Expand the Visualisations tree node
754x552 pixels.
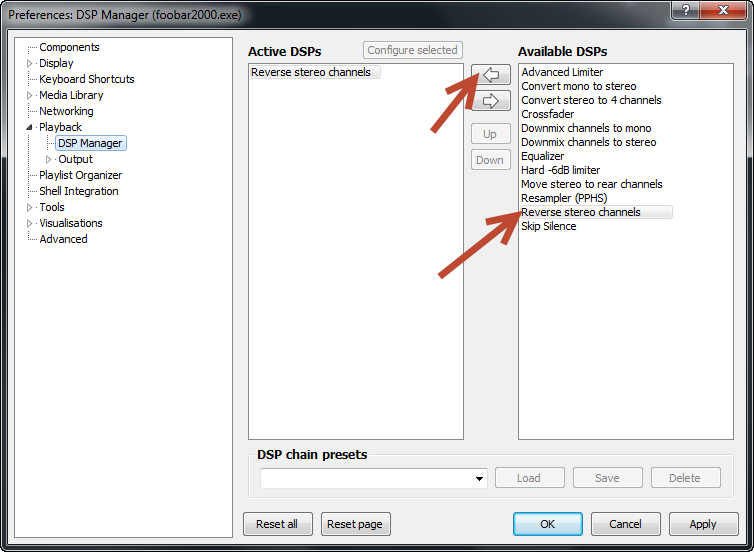(29, 223)
